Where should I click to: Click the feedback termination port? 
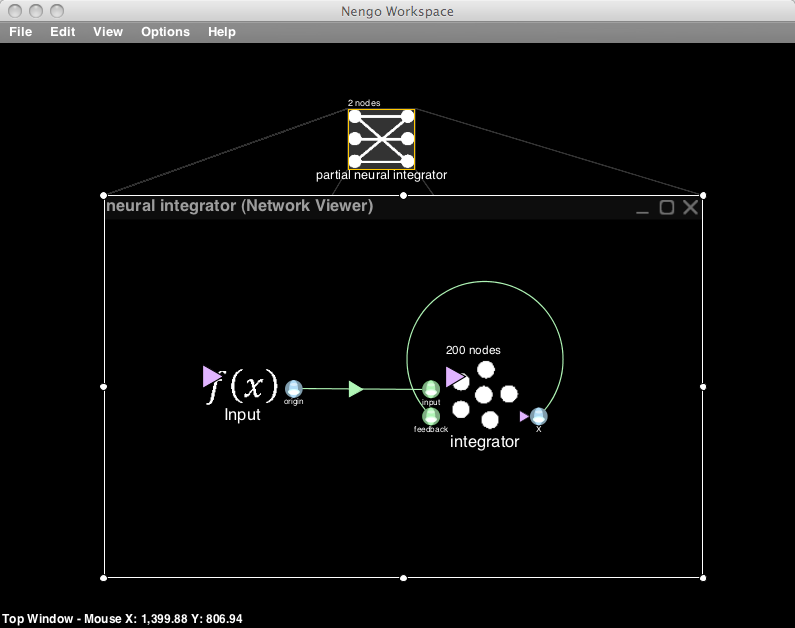tap(431, 416)
